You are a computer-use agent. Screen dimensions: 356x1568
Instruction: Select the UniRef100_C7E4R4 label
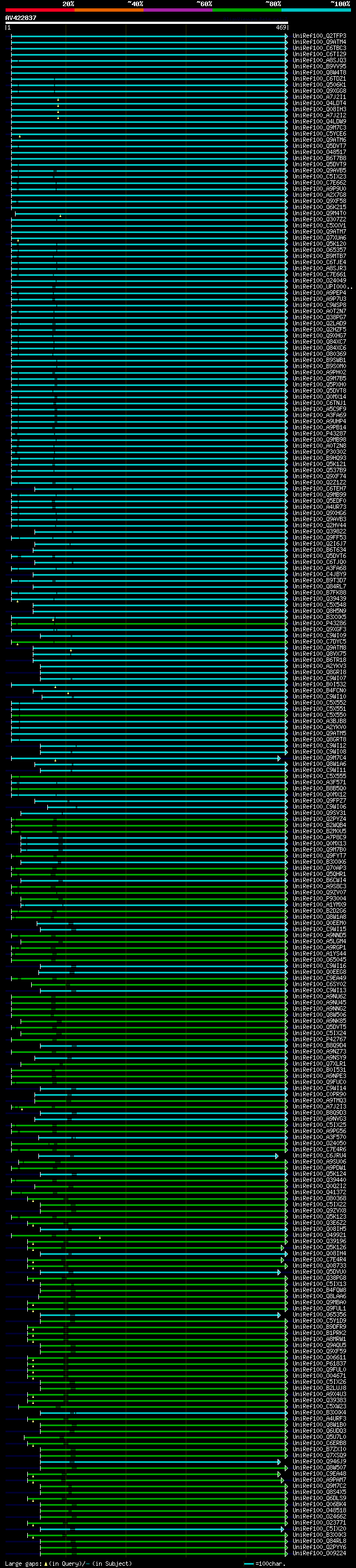pyautogui.click(x=319, y=1259)
